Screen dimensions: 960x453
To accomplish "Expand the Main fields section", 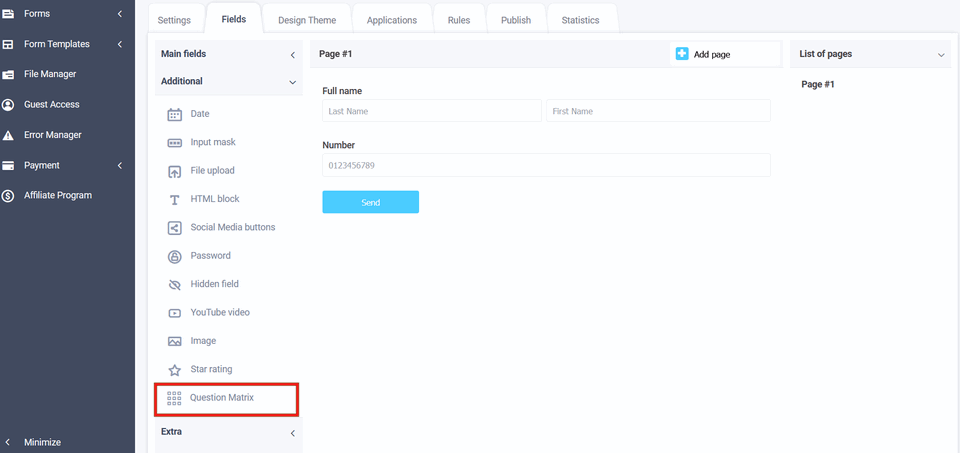I will pyautogui.click(x=292, y=55).
